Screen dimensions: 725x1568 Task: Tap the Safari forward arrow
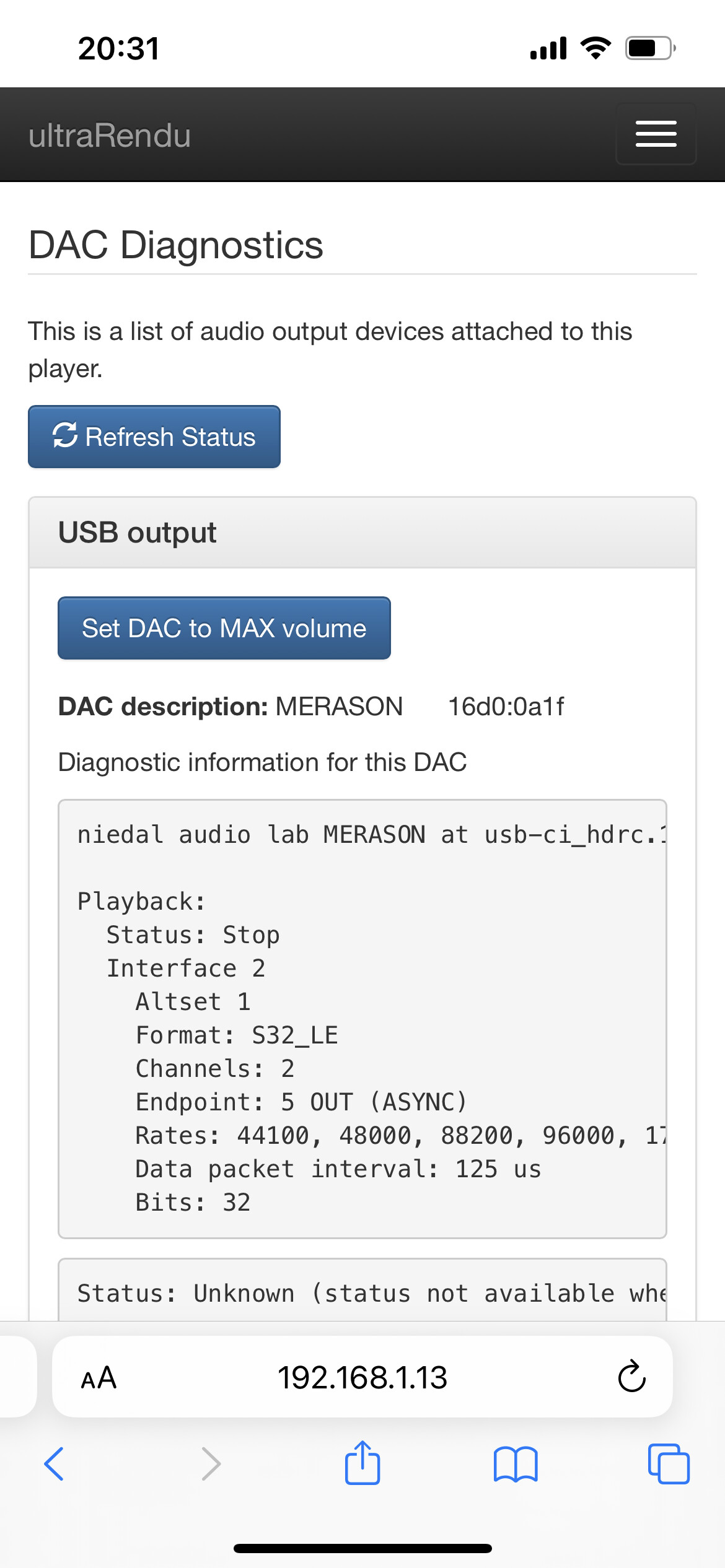pyautogui.click(x=211, y=1464)
